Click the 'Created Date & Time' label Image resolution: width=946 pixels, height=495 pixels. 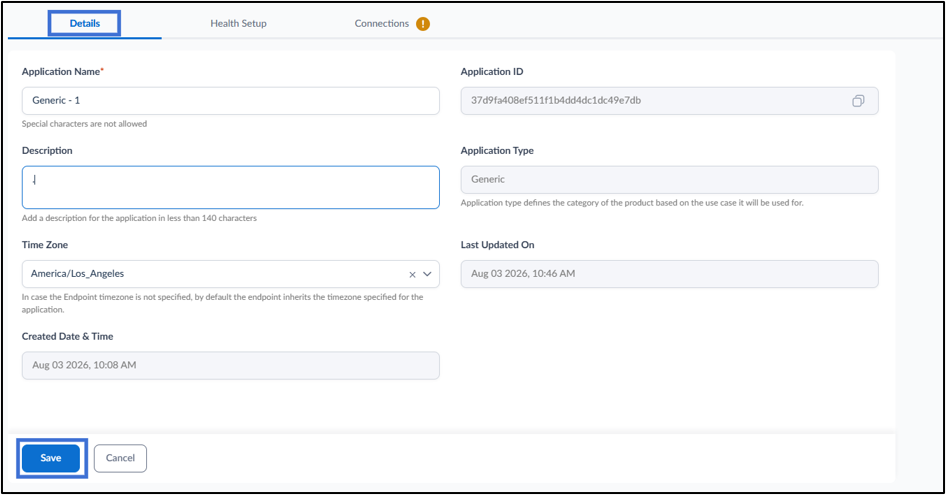tap(68, 336)
